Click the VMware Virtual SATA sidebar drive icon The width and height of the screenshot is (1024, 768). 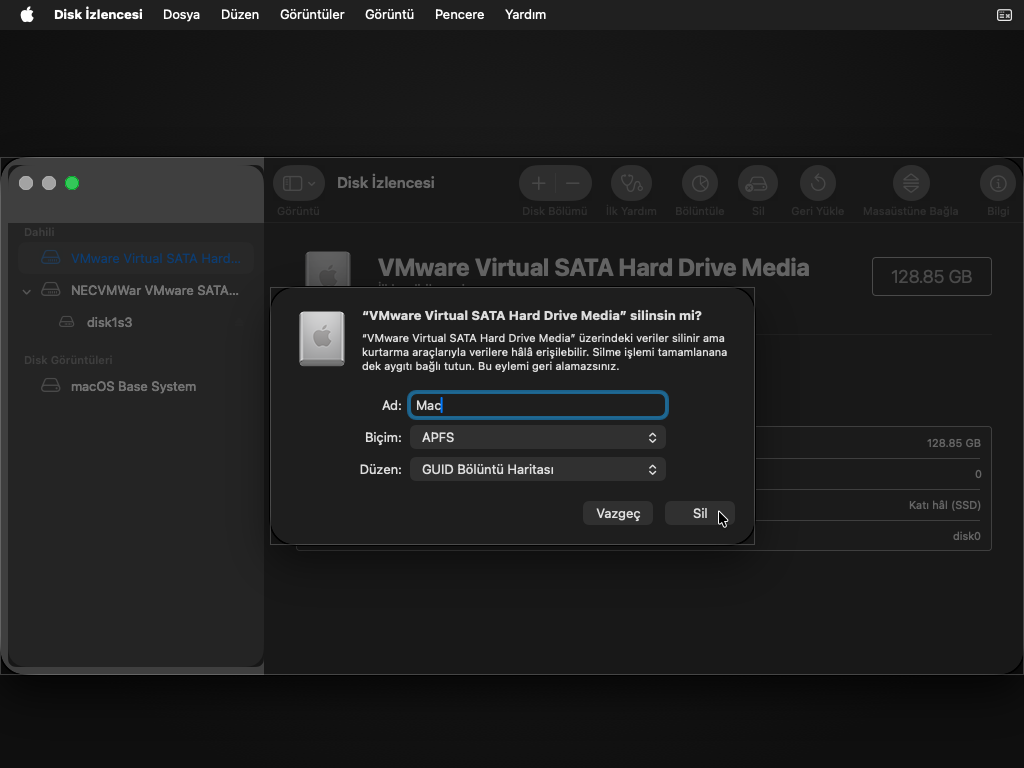tap(50, 257)
